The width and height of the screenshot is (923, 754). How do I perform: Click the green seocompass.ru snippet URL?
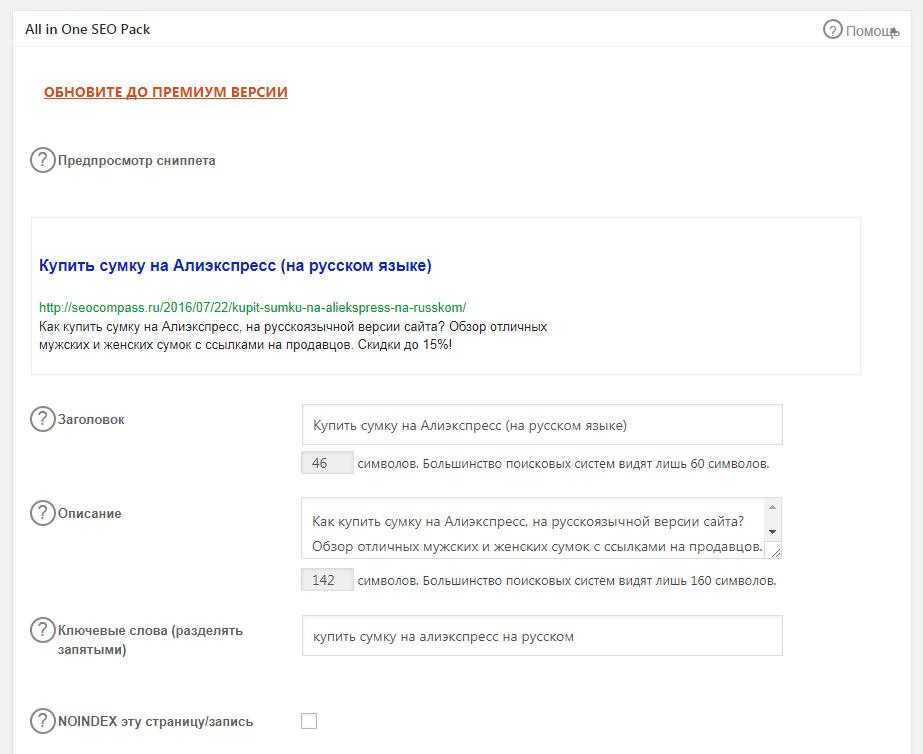[x=252, y=307]
